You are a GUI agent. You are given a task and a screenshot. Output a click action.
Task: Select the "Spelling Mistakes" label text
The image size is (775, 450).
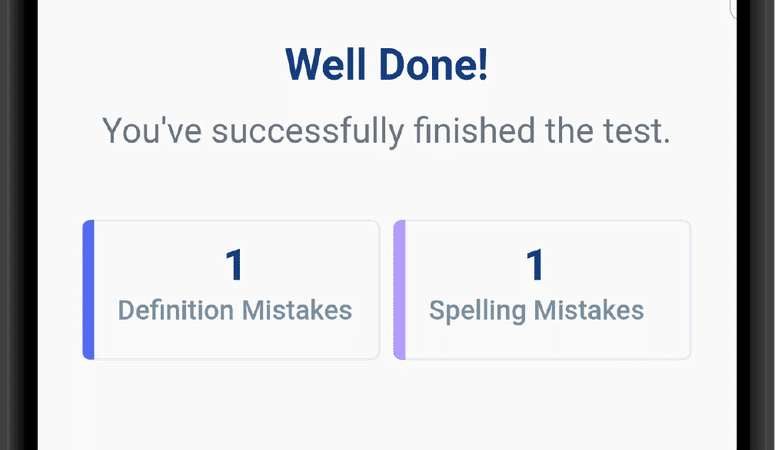(x=536, y=310)
